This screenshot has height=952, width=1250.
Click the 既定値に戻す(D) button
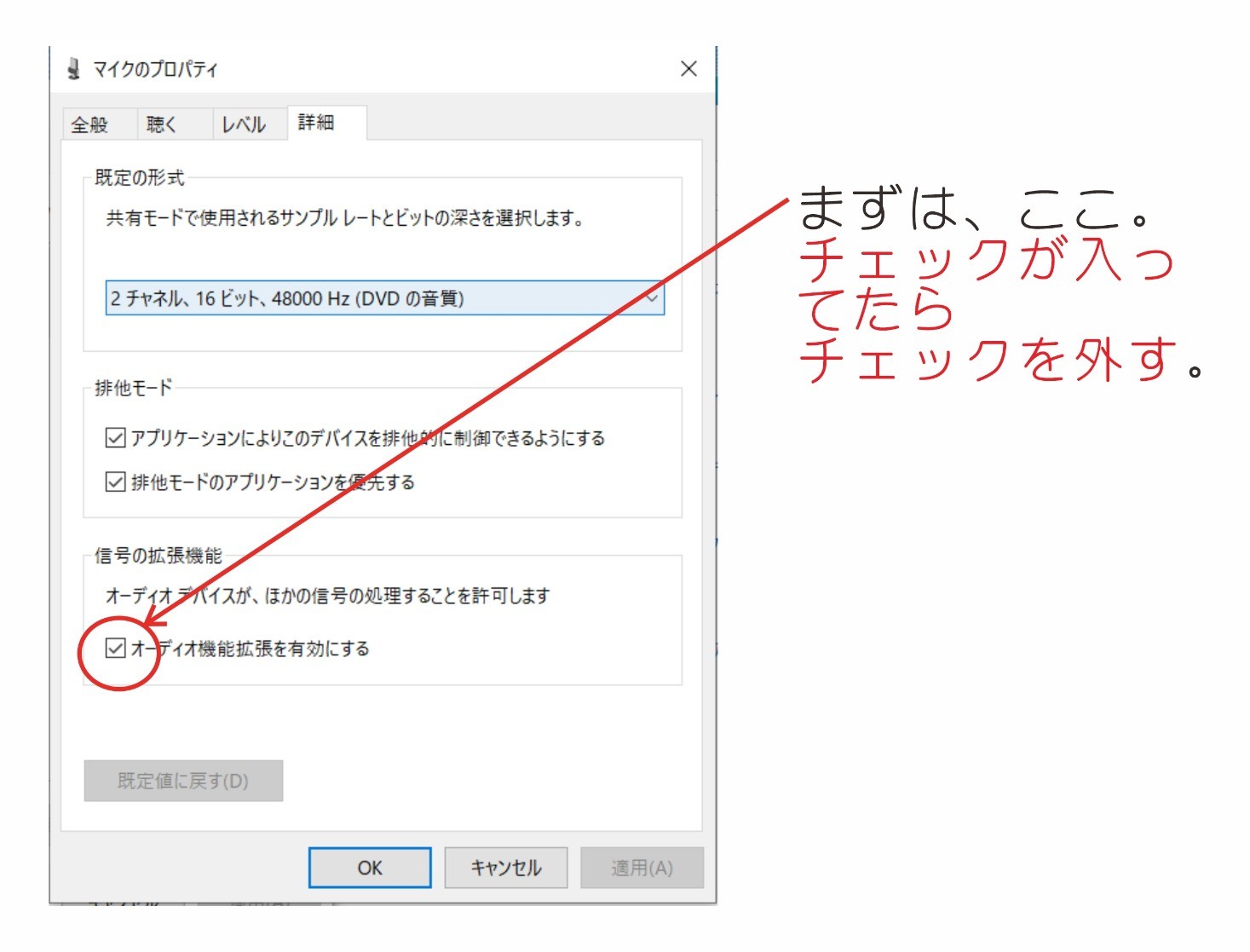click(x=183, y=781)
